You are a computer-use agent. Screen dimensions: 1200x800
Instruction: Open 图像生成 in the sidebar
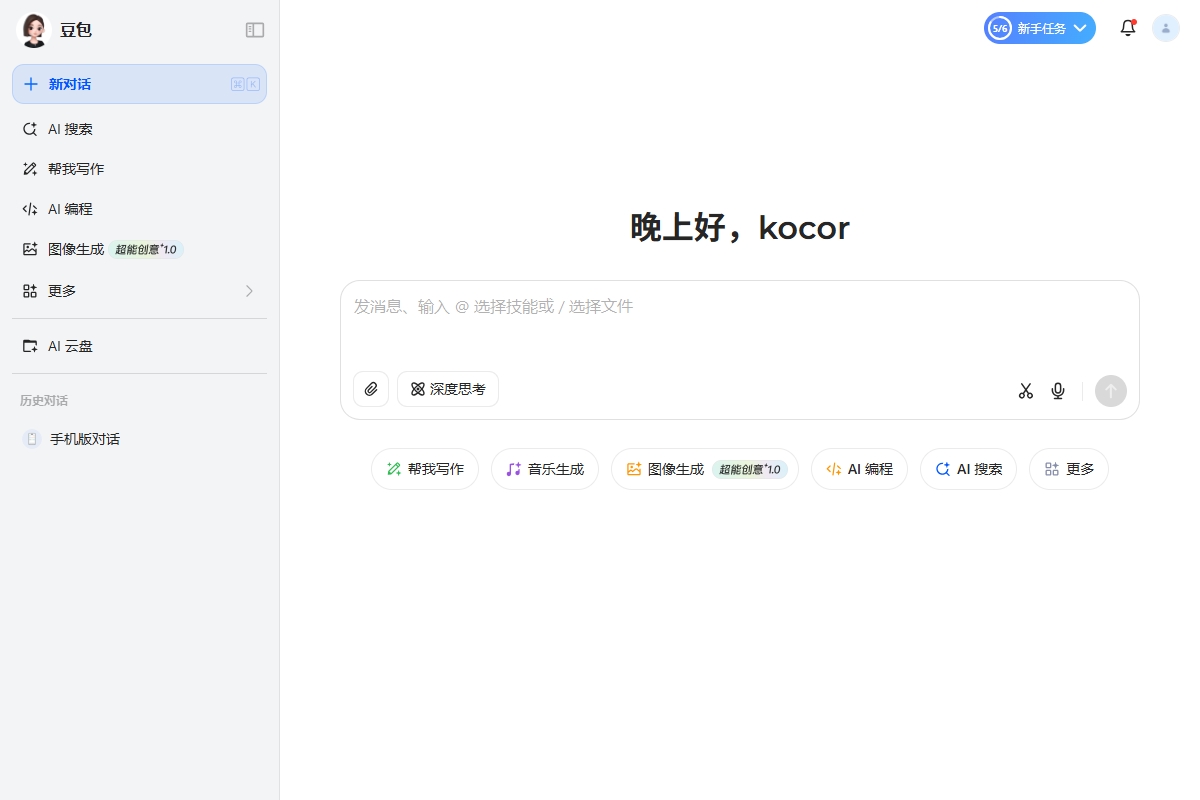click(x=78, y=249)
